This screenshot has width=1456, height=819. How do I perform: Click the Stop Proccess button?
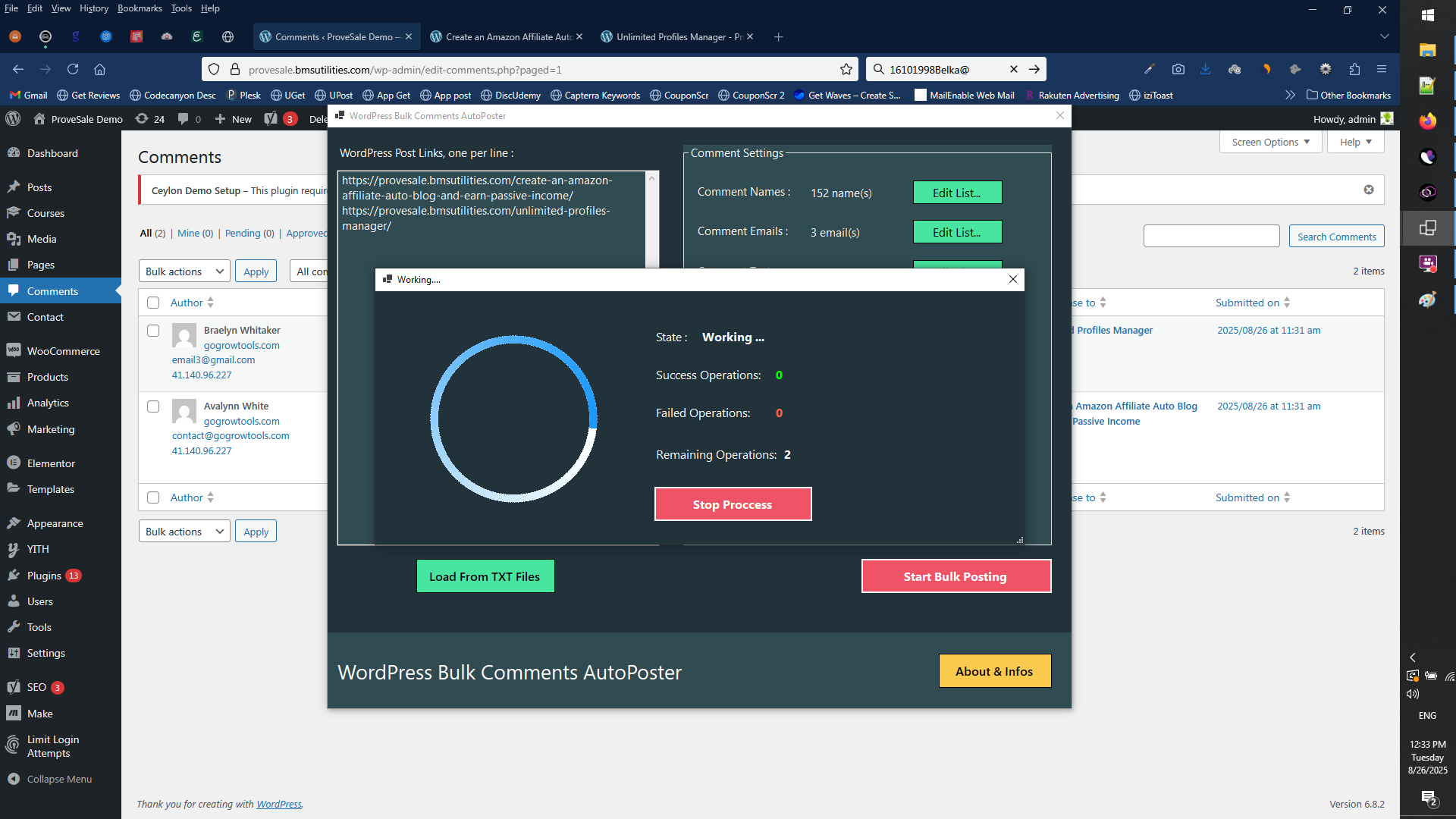click(x=733, y=504)
